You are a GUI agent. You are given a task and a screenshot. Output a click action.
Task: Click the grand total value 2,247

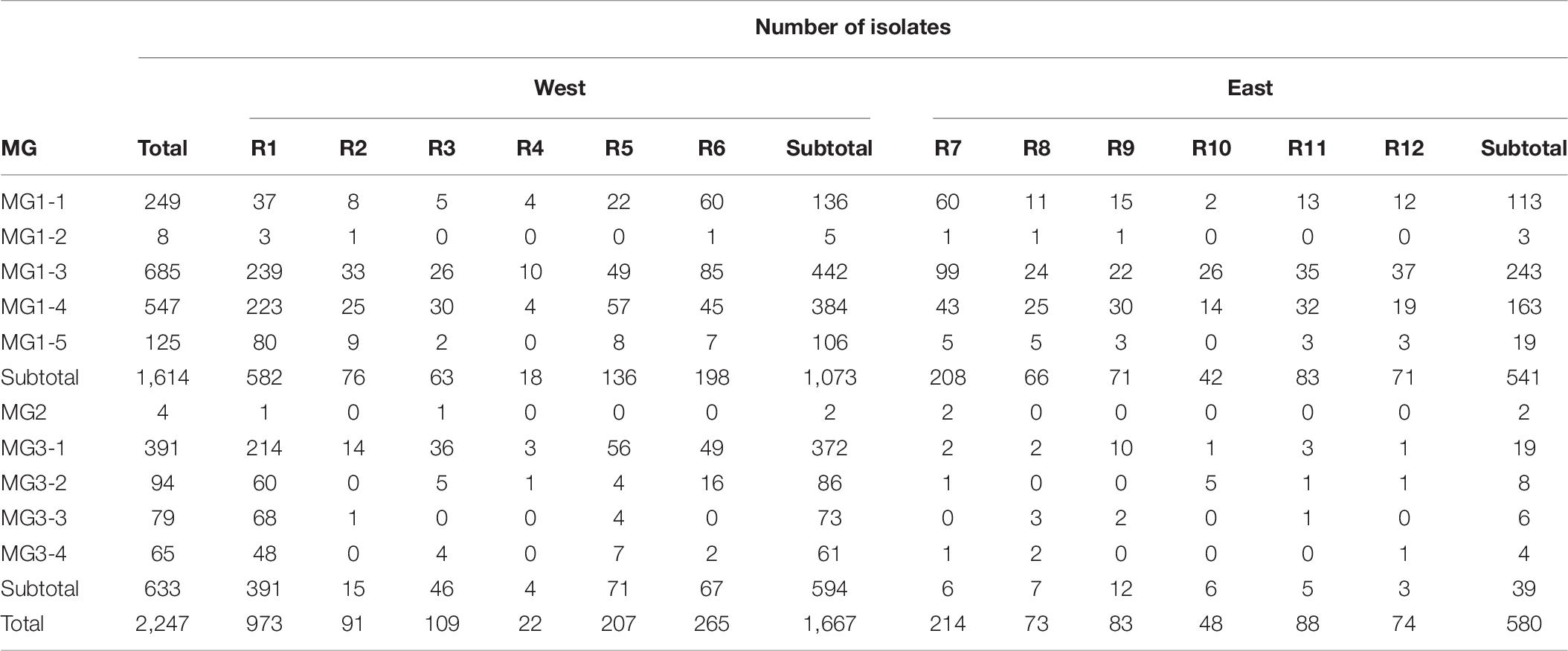162,623
